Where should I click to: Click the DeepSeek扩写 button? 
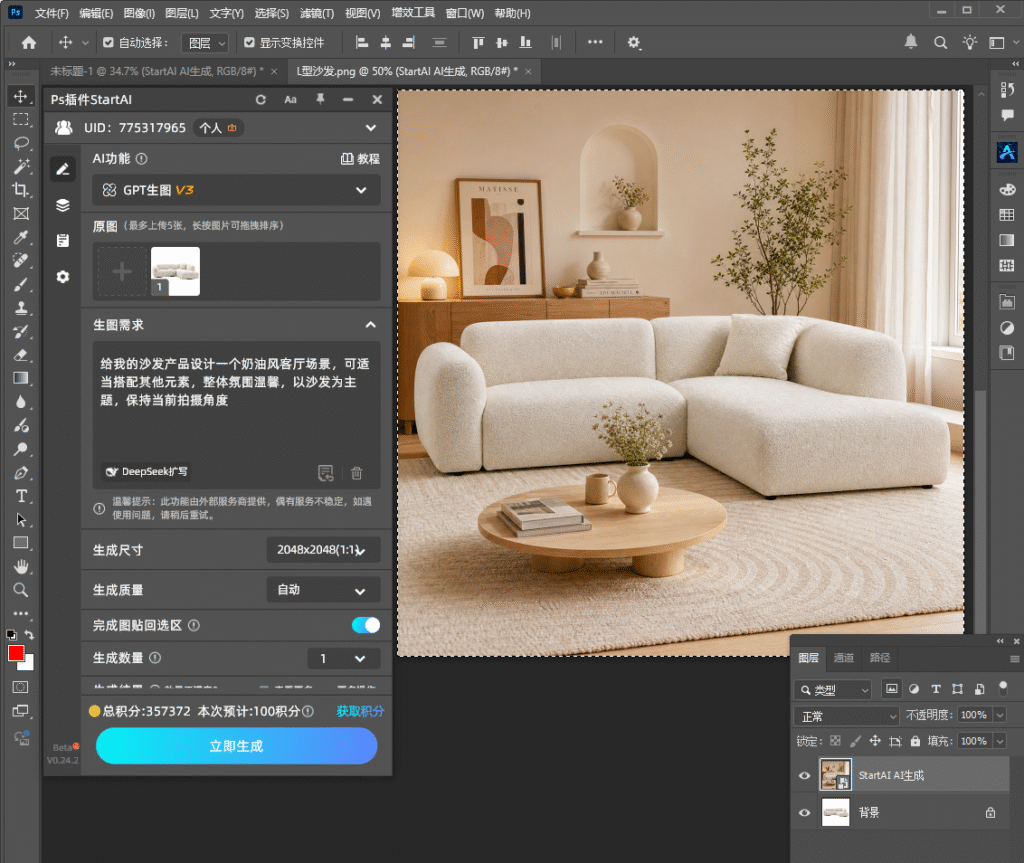[x=147, y=472]
